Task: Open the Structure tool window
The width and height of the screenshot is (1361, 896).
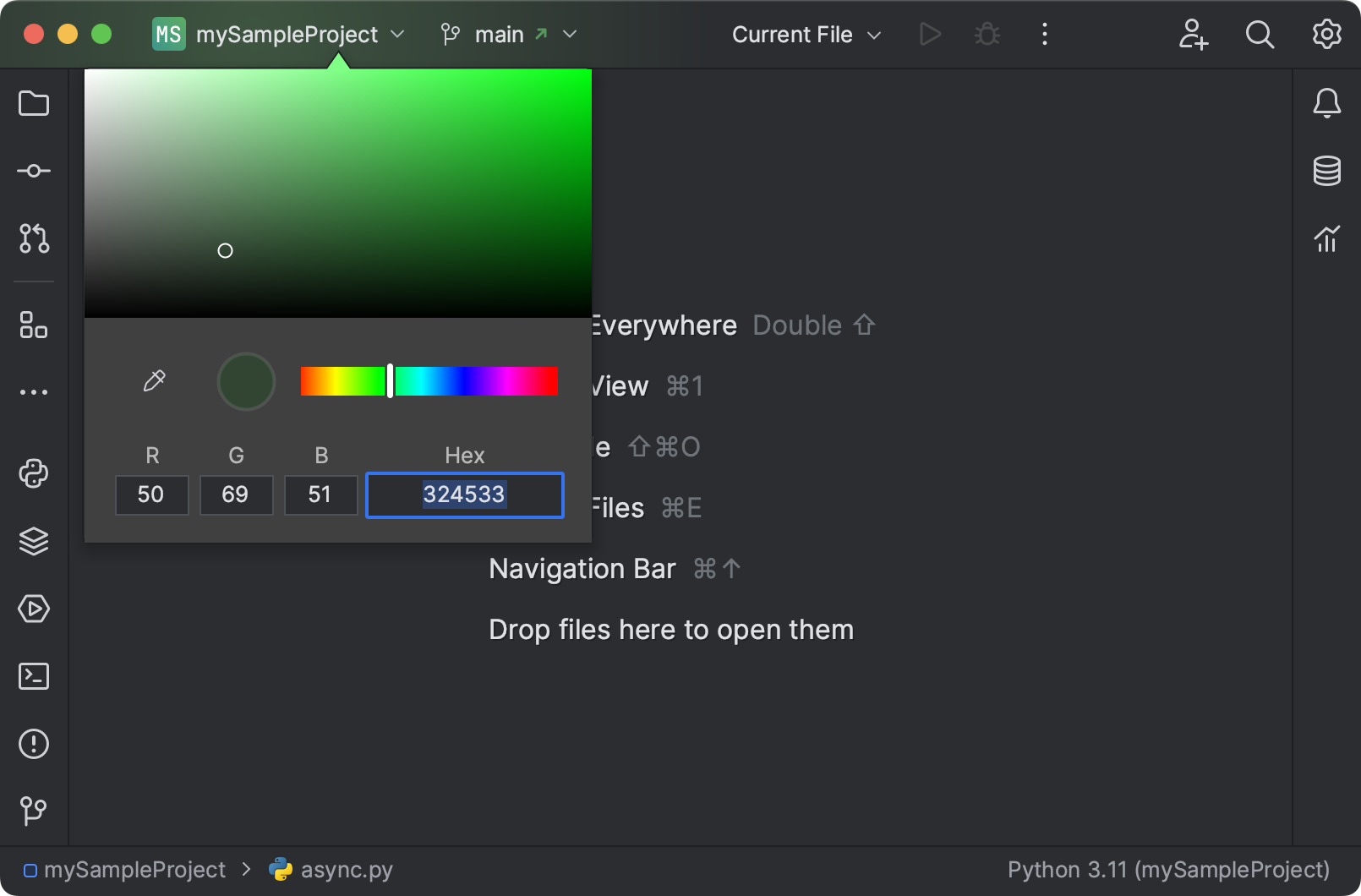Action: click(33, 325)
